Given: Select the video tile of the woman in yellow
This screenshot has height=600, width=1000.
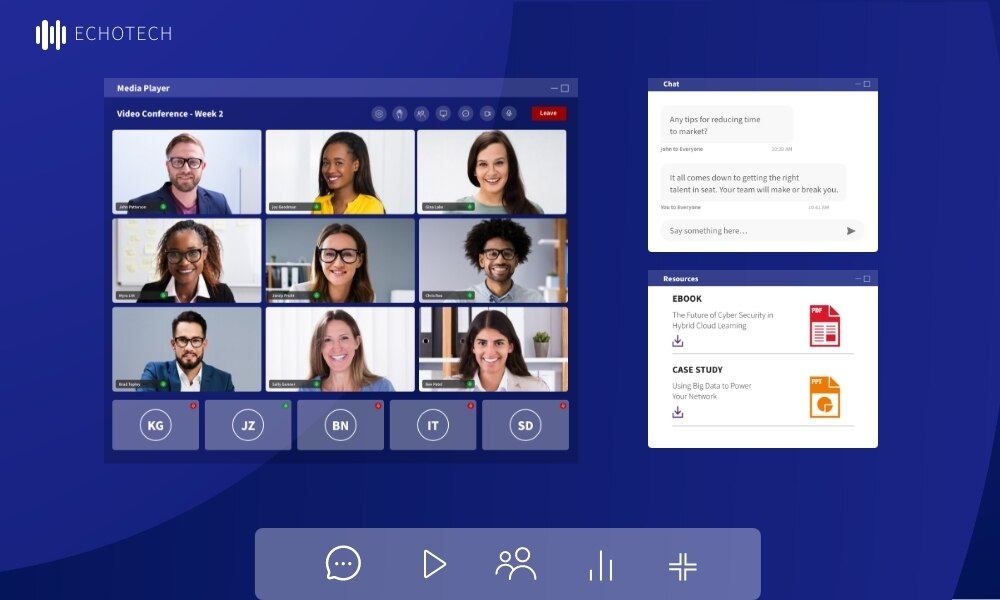Looking at the screenshot, I should coord(340,172).
